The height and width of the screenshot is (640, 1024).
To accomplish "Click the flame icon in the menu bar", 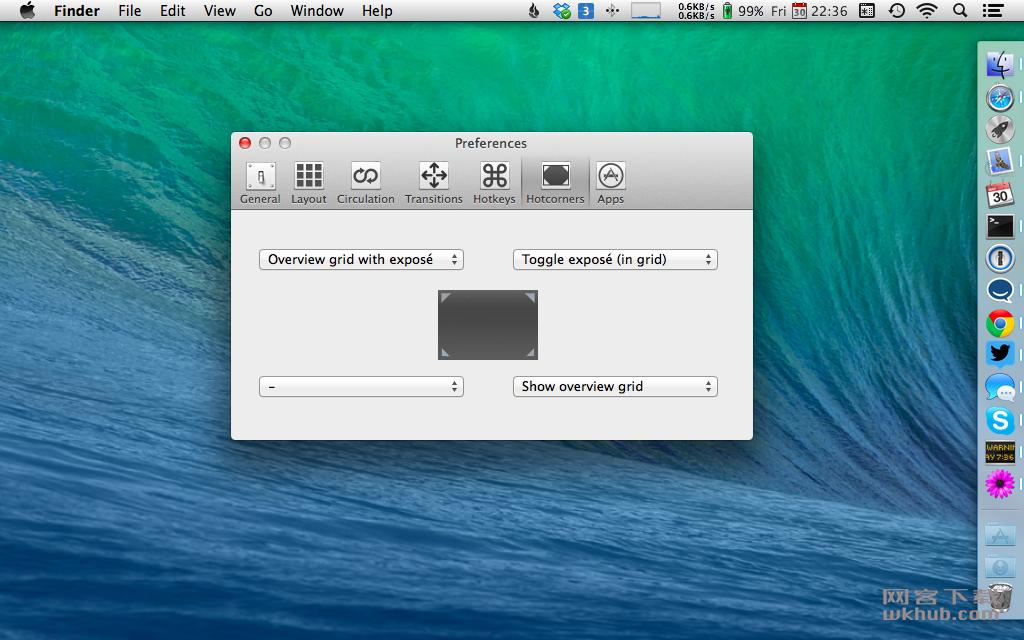I will coord(534,10).
